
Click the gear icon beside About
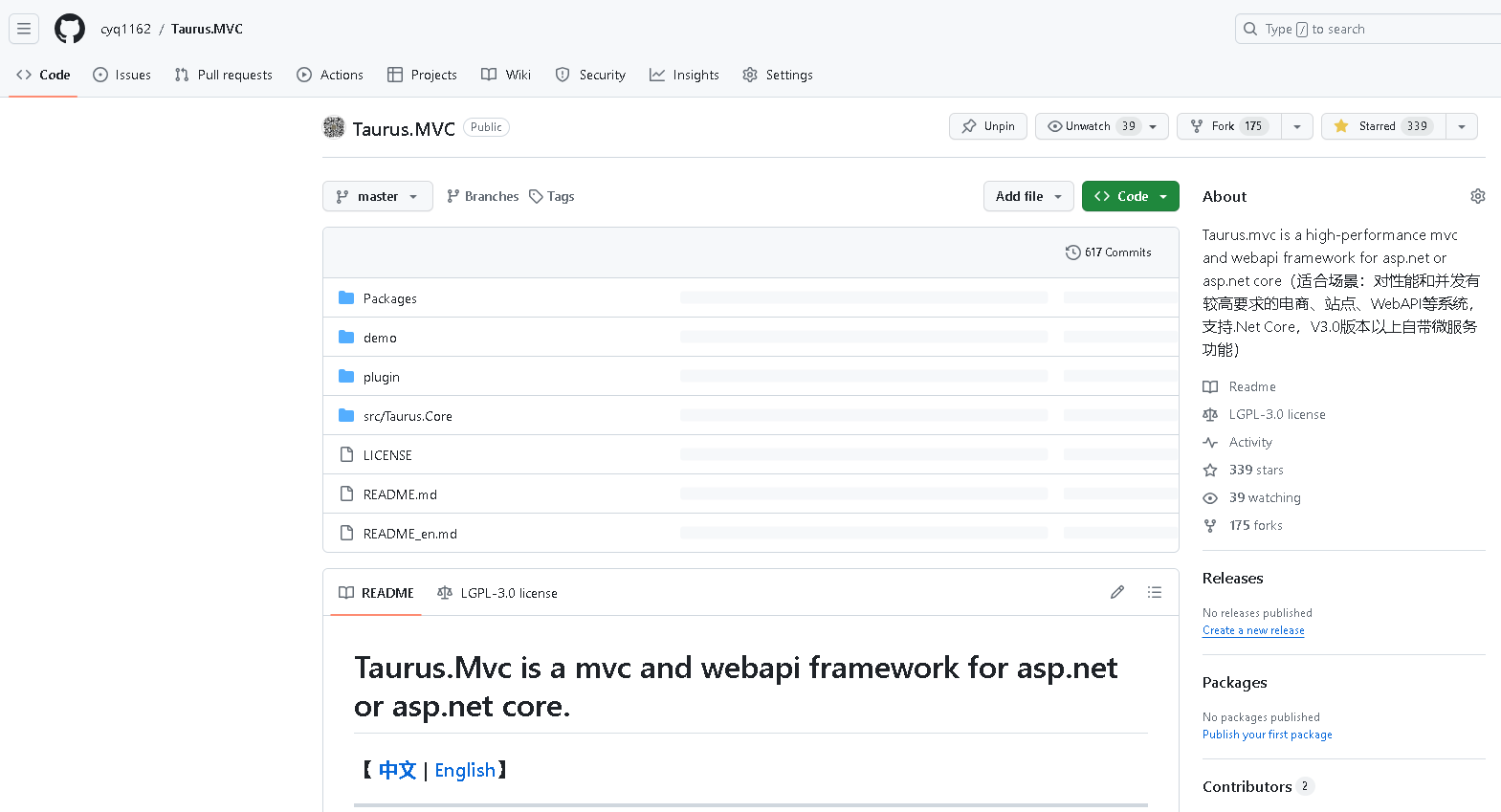(x=1478, y=196)
